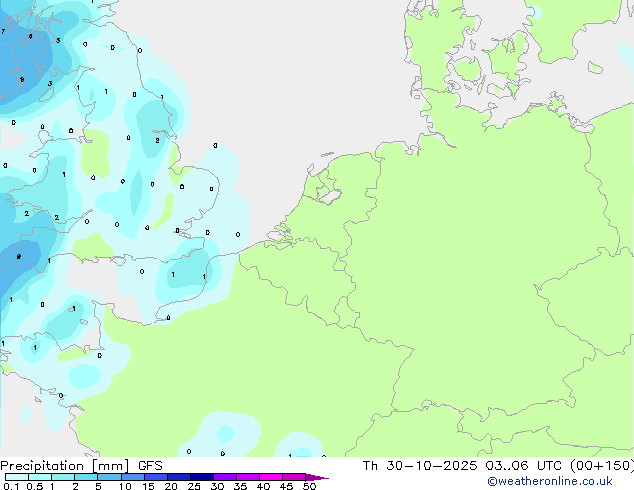Screen dimensions: 634x490
Task: Select the 'GFS' model label
Action: (150, 466)
